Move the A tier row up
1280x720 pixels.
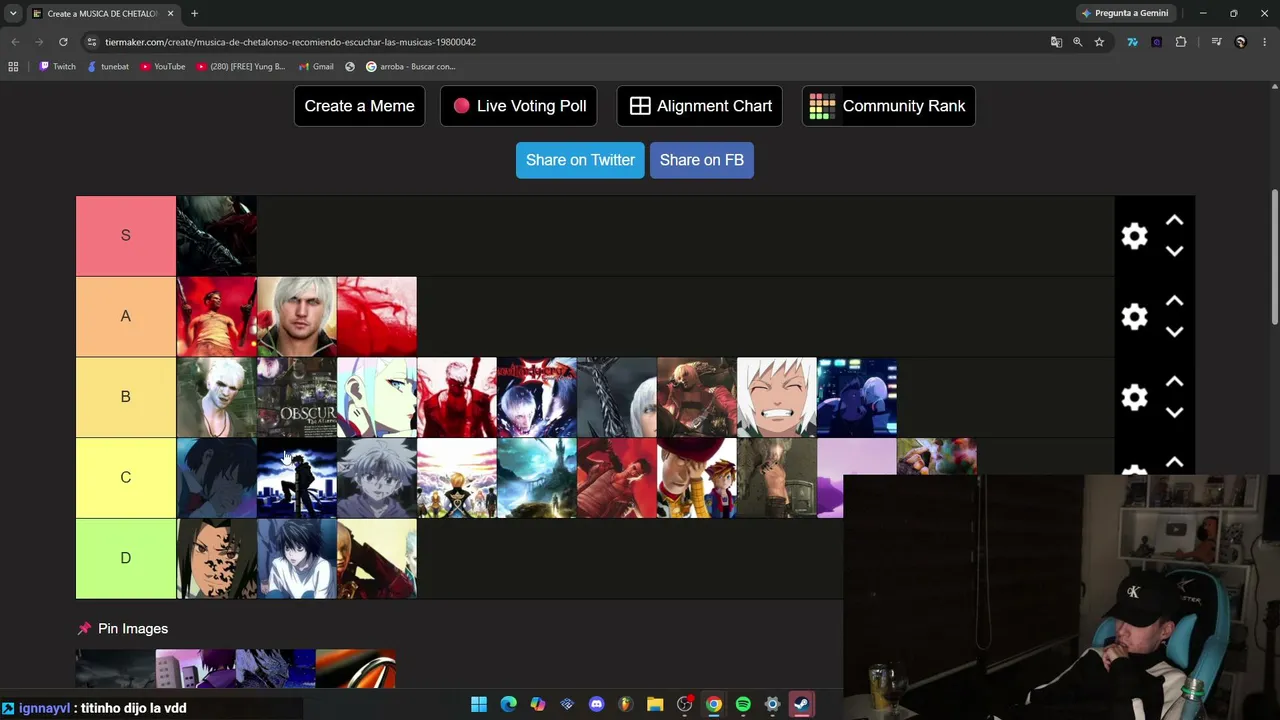point(1174,301)
